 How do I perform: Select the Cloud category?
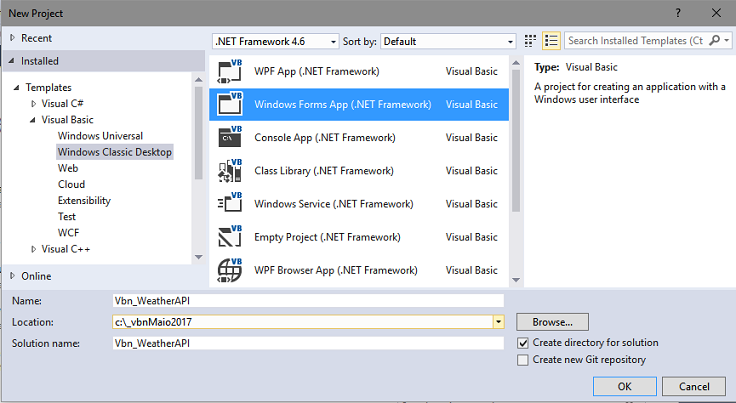[71, 184]
